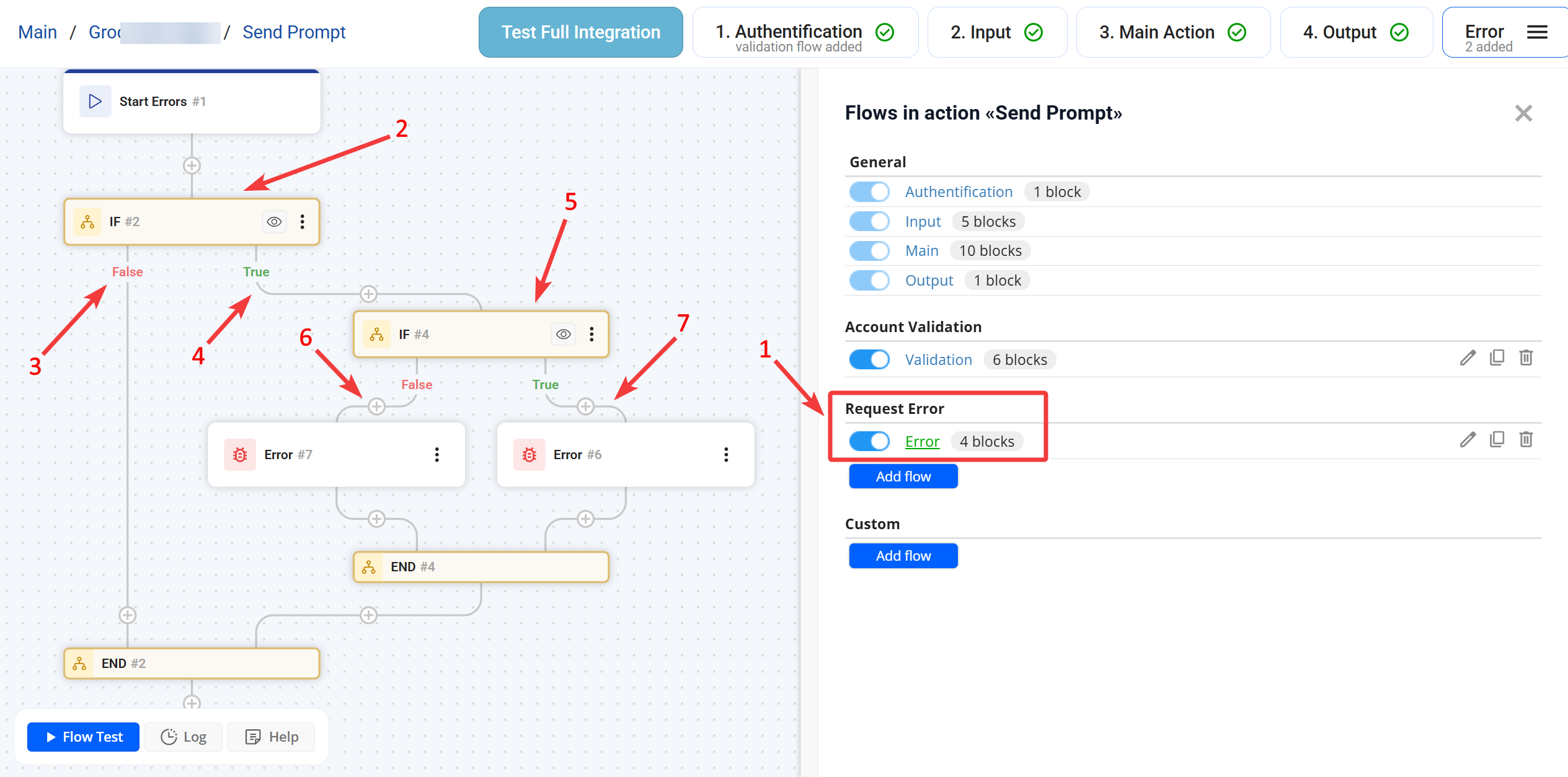Open the three-dot menu on IF #4 block

(591, 335)
